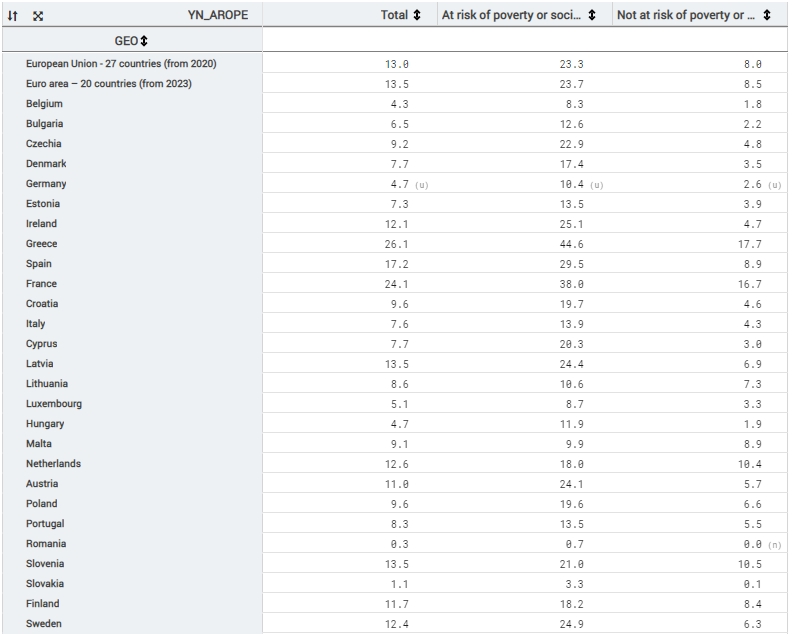Click the Denmark row label
Screen dimensions: 795x634
point(46,164)
